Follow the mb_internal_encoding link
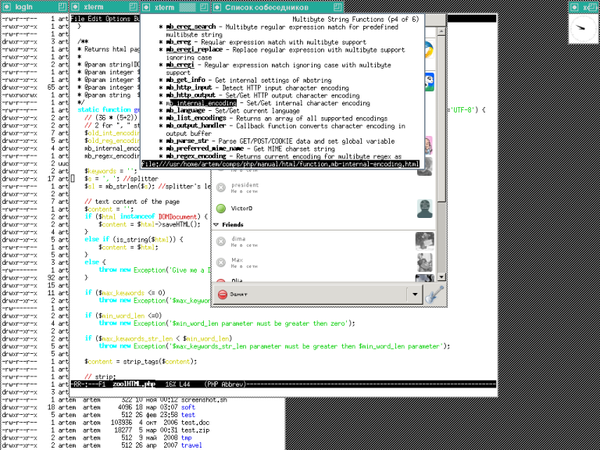Image resolution: width=600 pixels, height=450 pixels. [x=196, y=102]
